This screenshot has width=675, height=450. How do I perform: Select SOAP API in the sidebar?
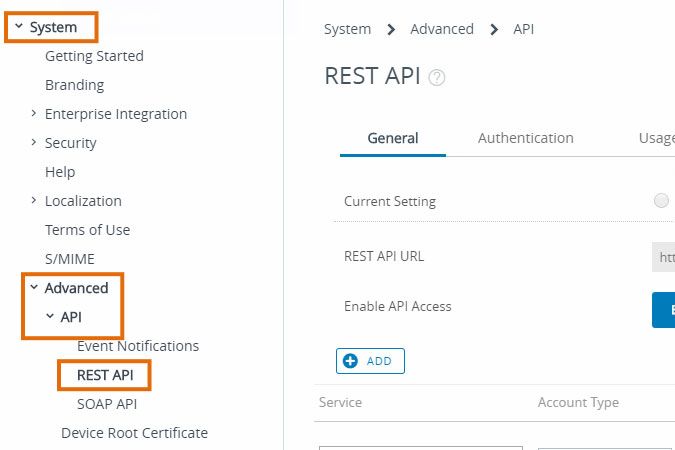pyautogui.click(x=107, y=404)
